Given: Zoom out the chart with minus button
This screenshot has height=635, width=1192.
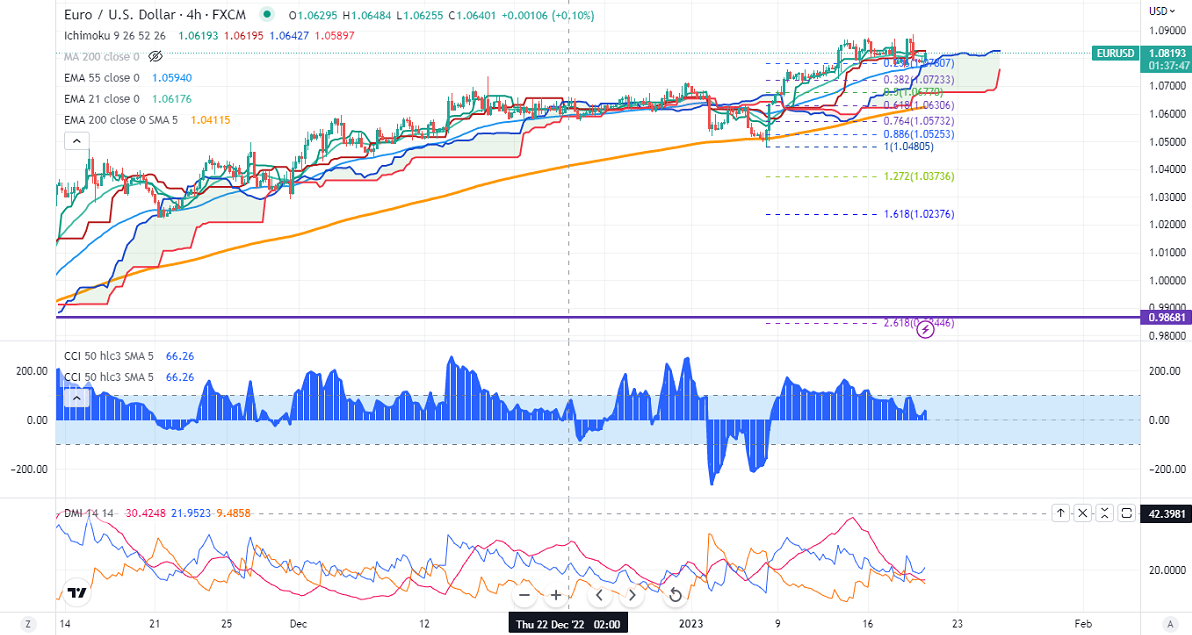Looking at the screenshot, I should [524, 595].
